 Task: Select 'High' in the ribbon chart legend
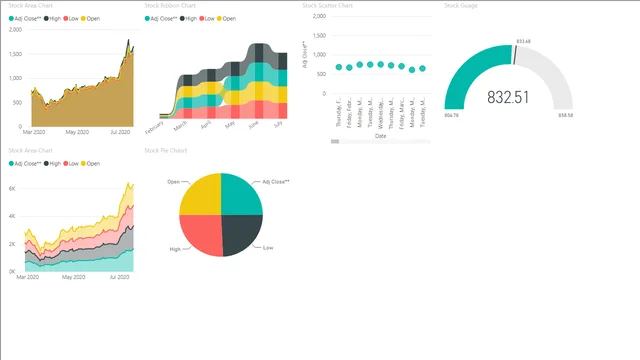(189, 18)
